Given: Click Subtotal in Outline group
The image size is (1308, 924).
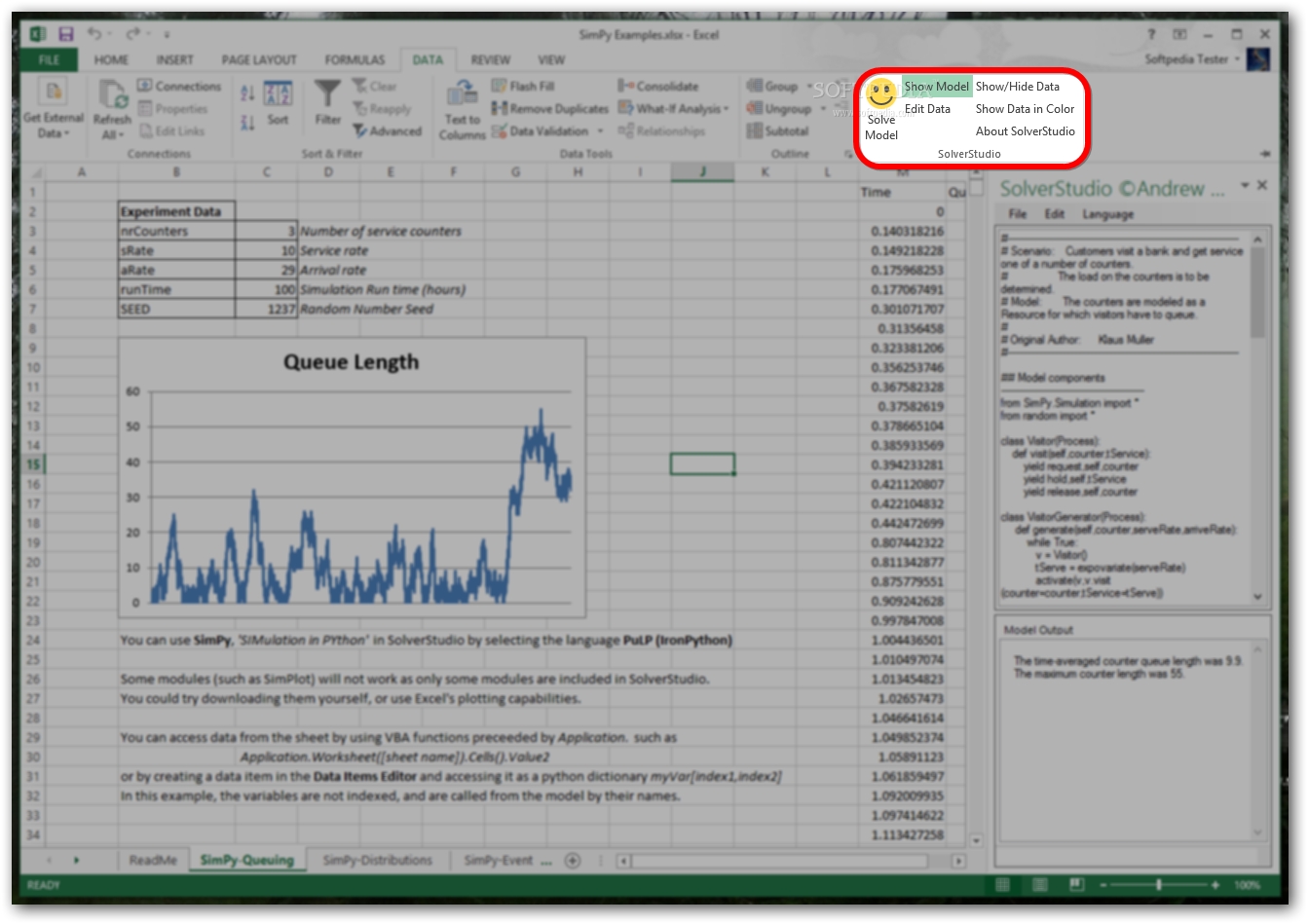Looking at the screenshot, I should pos(778,130).
